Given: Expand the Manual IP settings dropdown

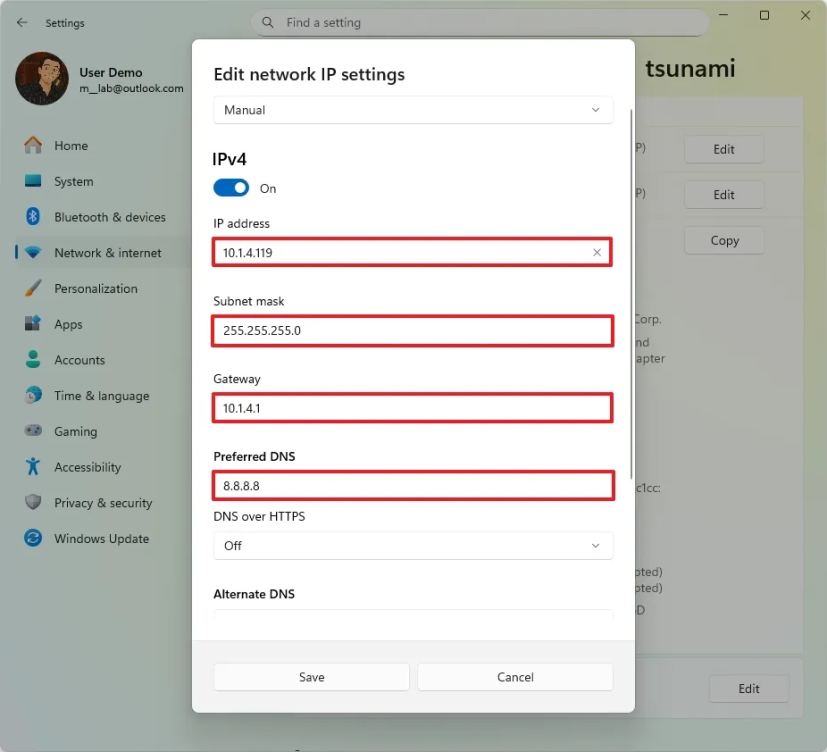Looking at the screenshot, I should (x=413, y=110).
